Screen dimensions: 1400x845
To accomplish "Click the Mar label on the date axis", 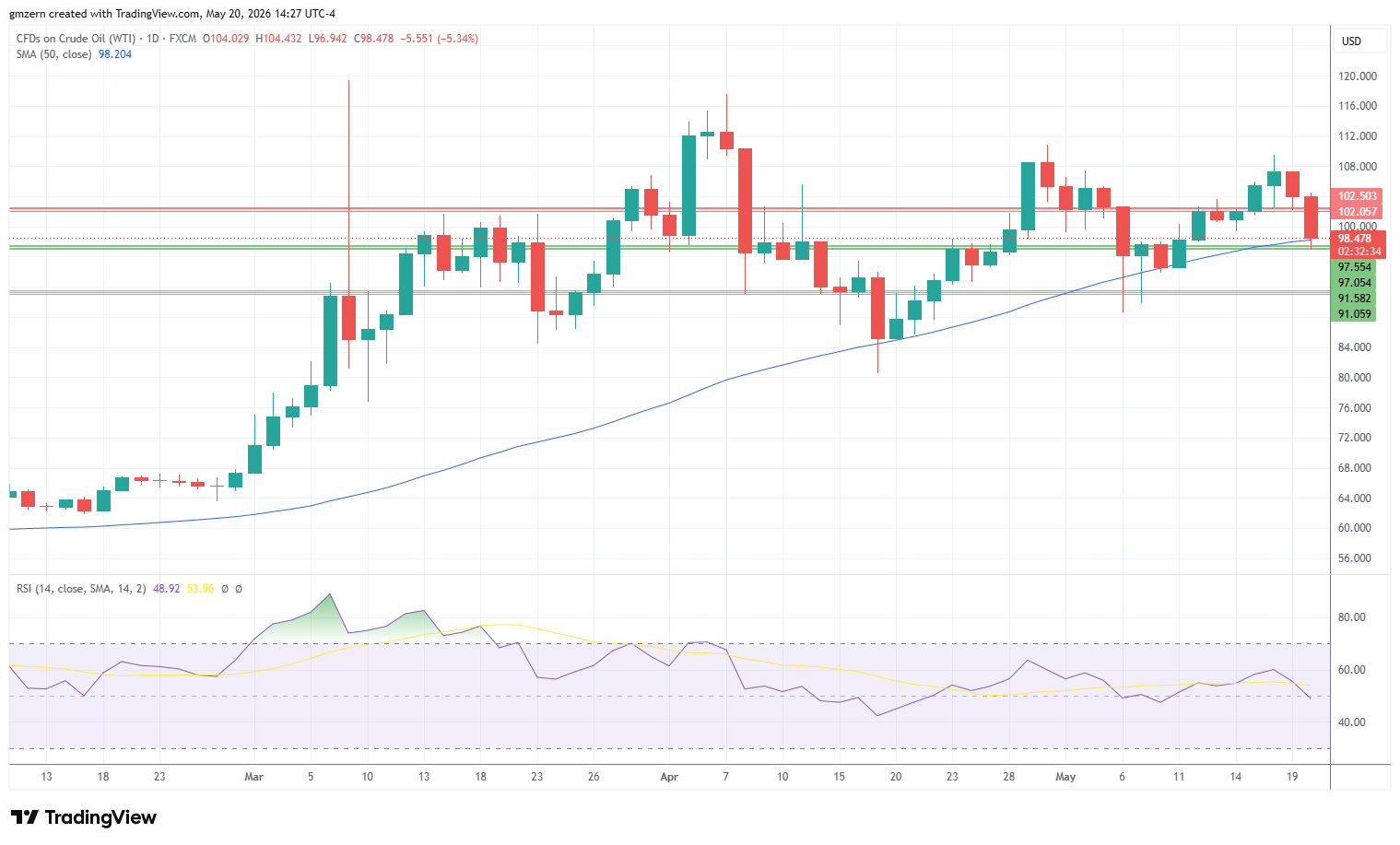I will tap(254, 777).
